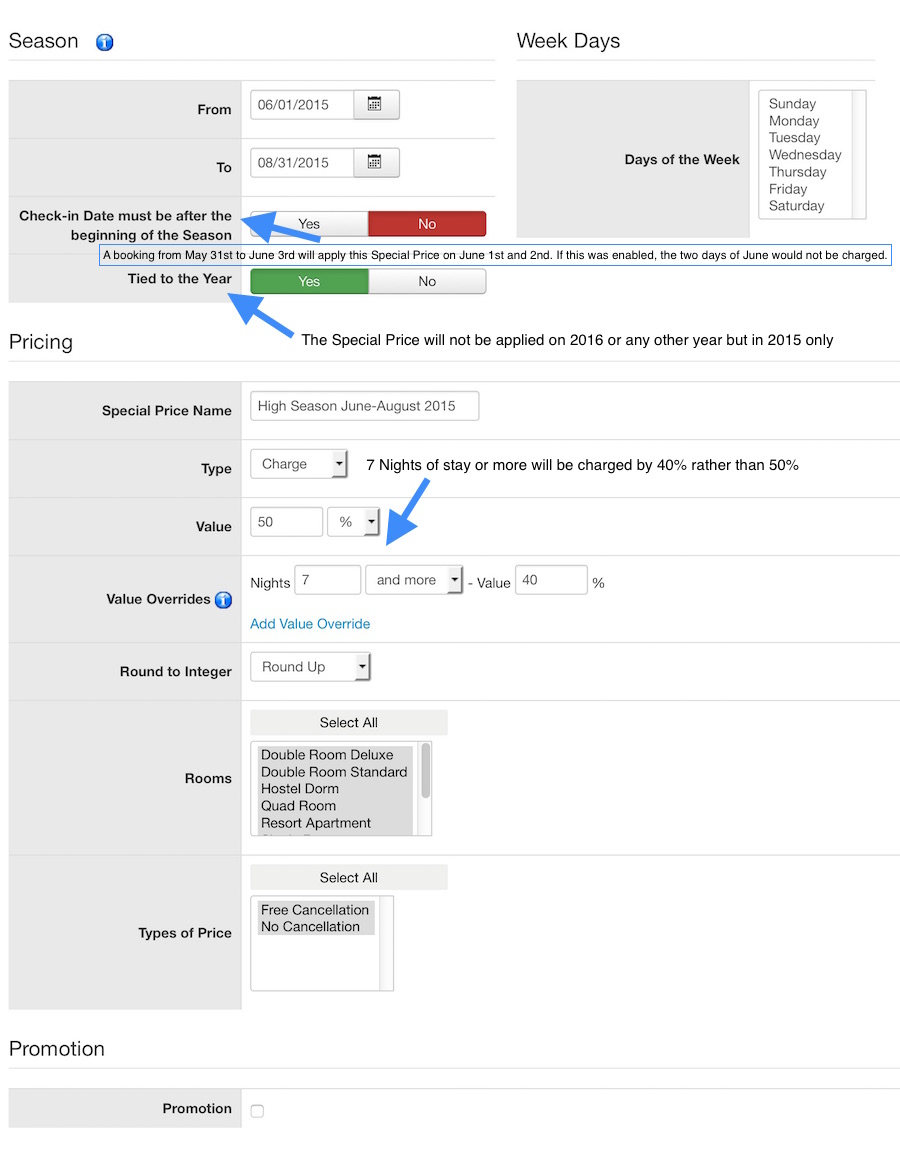This screenshot has height=1153, width=900.
Task: Click the Rooms list scrollbar
Action: click(x=426, y=770)
